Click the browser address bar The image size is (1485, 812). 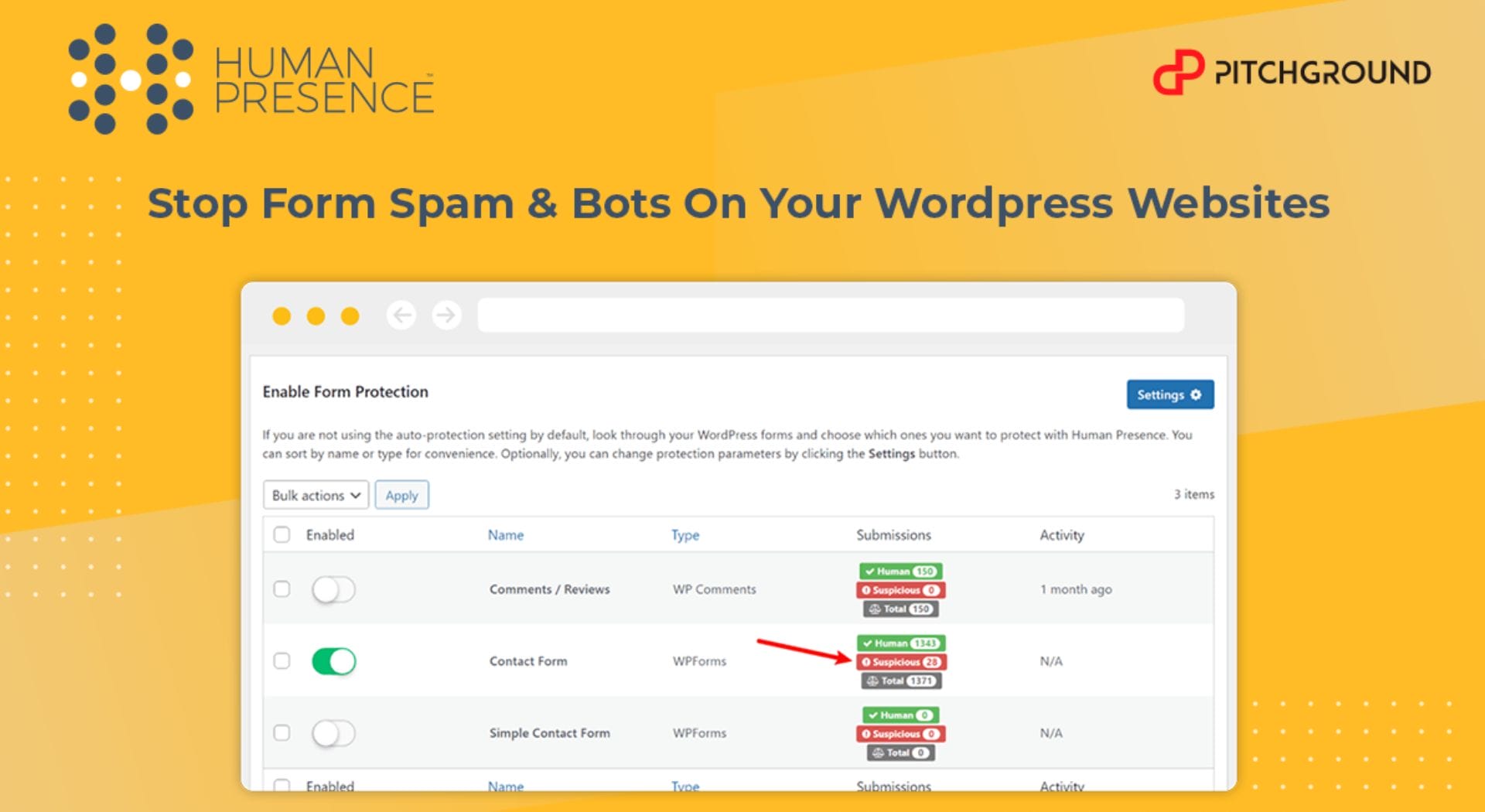point(830,316)
